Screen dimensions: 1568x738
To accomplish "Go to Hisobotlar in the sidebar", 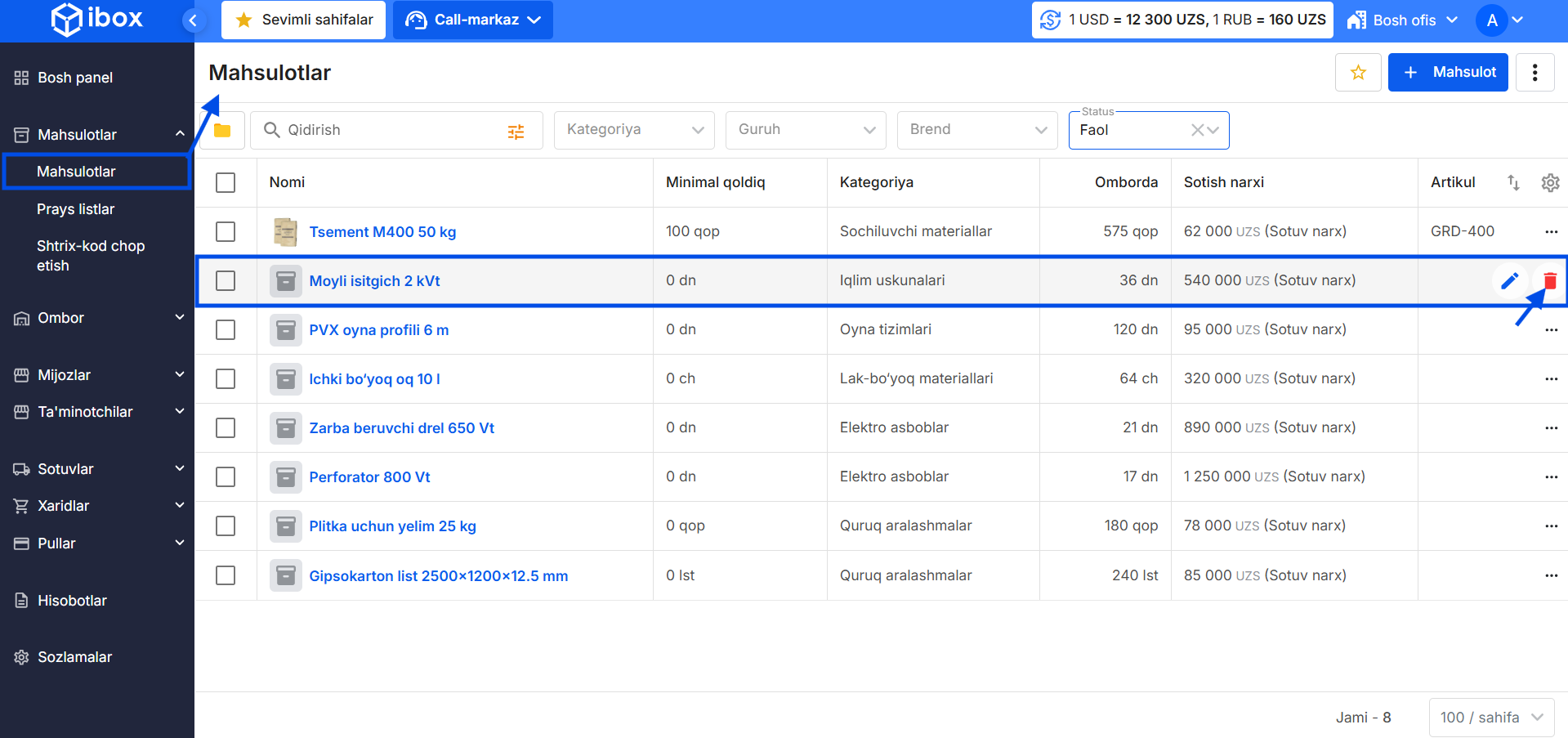I will tap(72, 601).
